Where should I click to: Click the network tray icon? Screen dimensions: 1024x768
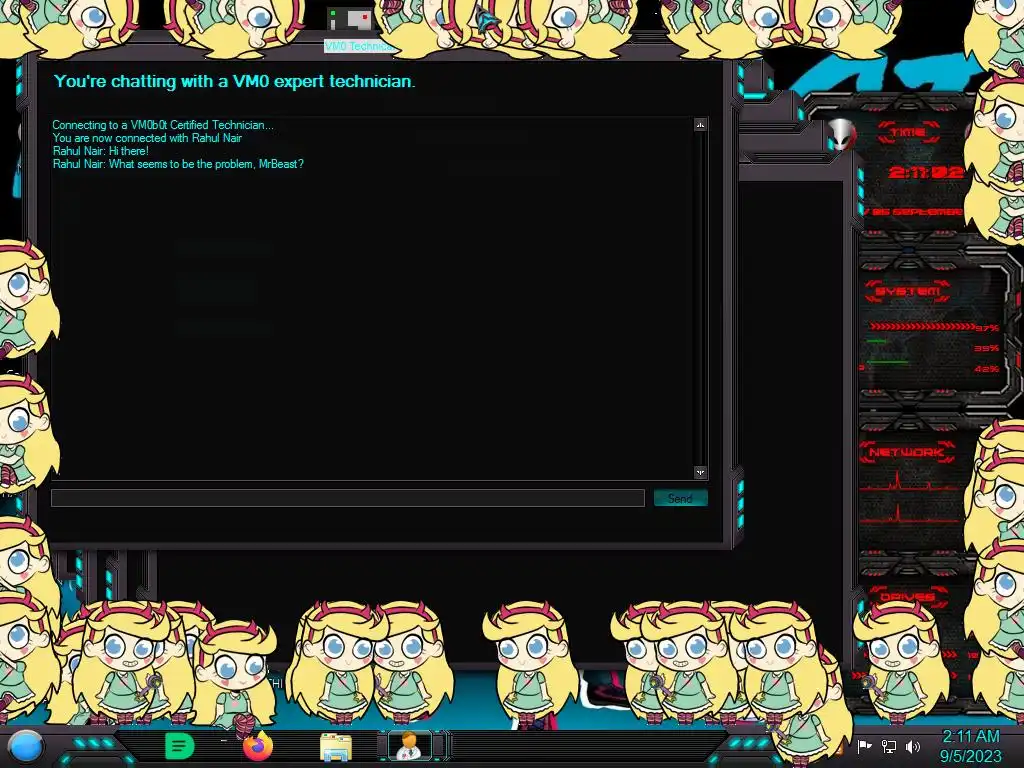(x=888, y=746)
